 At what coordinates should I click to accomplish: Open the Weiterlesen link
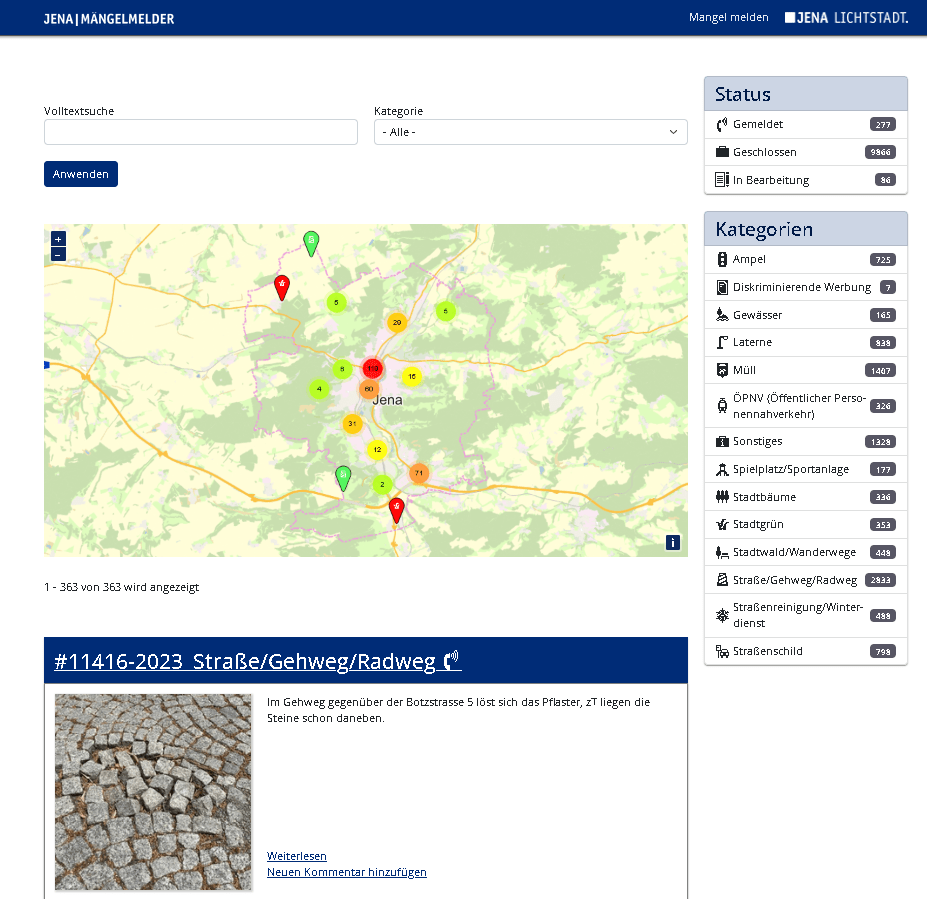(296, 856)
